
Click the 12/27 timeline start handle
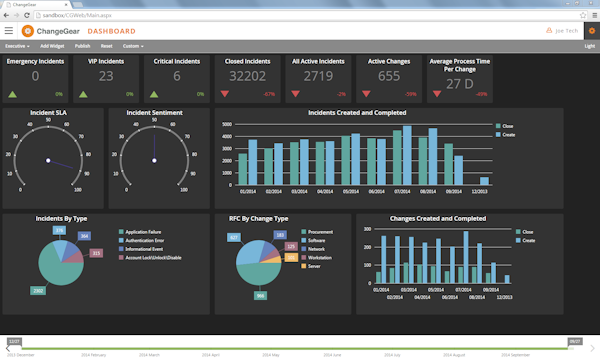[14, 341]
